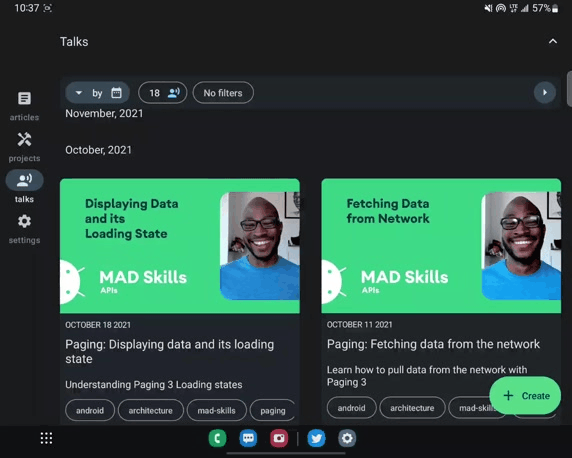
Task: Collapse the Talks header with the chevron
Action: pos(553,41)
